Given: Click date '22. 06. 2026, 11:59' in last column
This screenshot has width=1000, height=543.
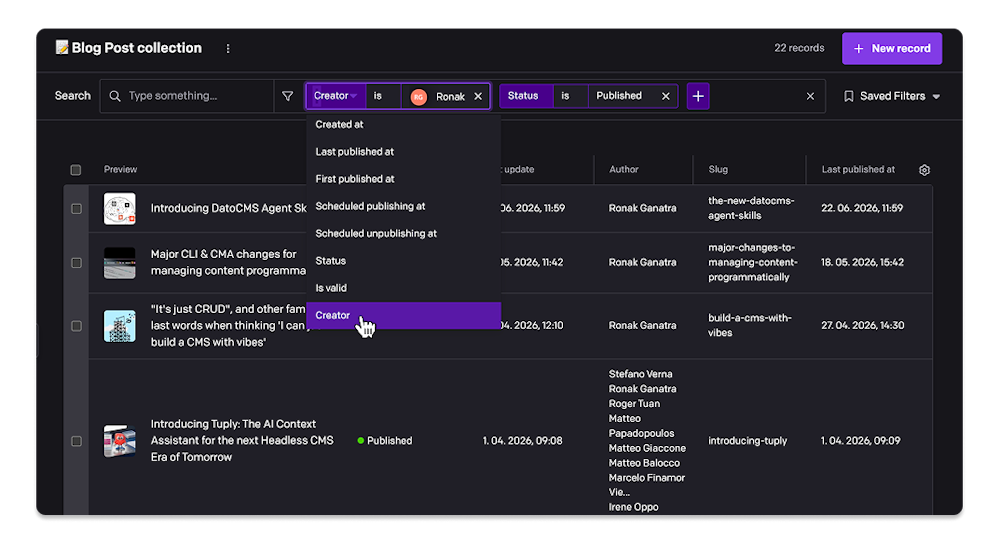Looking at the screenshot, I should click(x=862, y=208).
